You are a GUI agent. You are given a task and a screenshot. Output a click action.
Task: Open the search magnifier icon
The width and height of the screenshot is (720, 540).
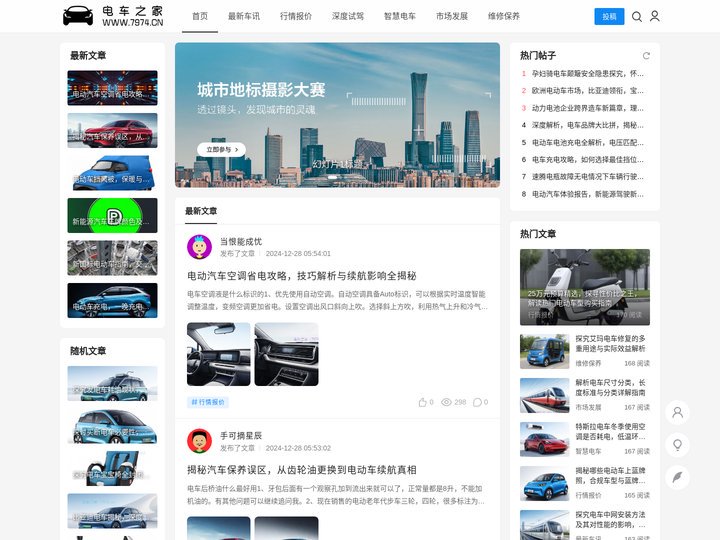(636, 17)
